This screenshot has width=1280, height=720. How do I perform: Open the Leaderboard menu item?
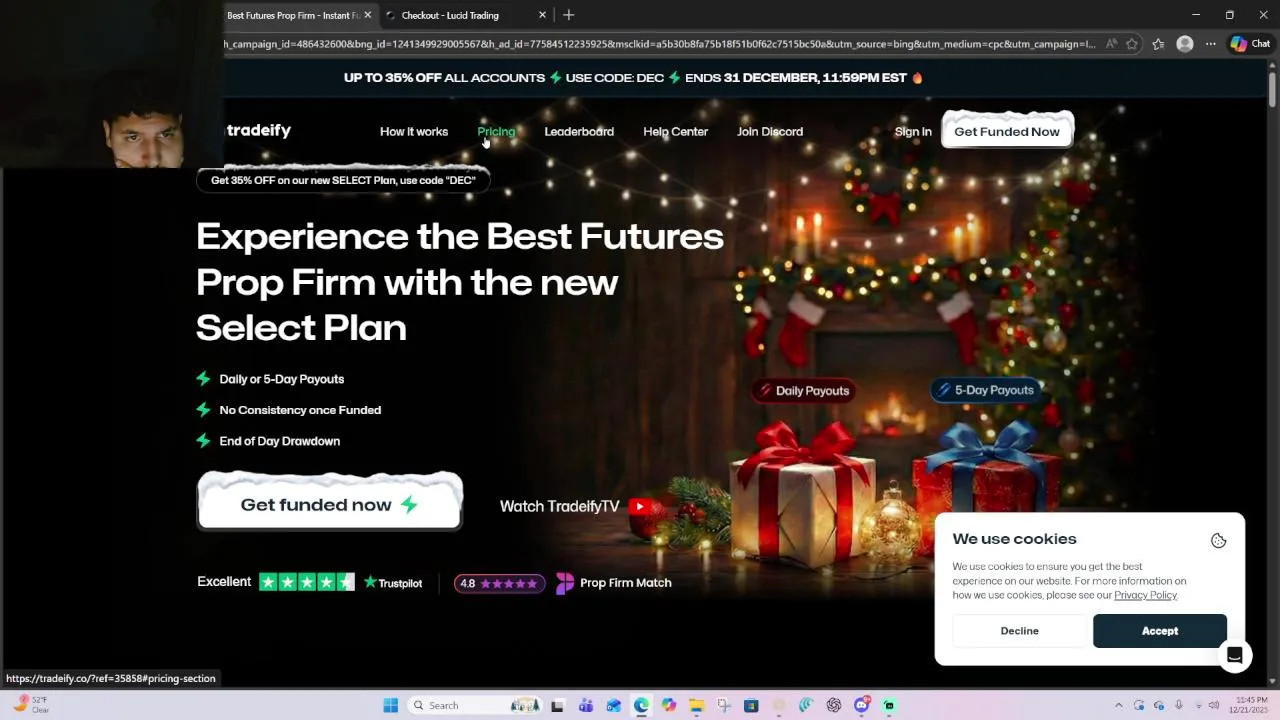579,132
